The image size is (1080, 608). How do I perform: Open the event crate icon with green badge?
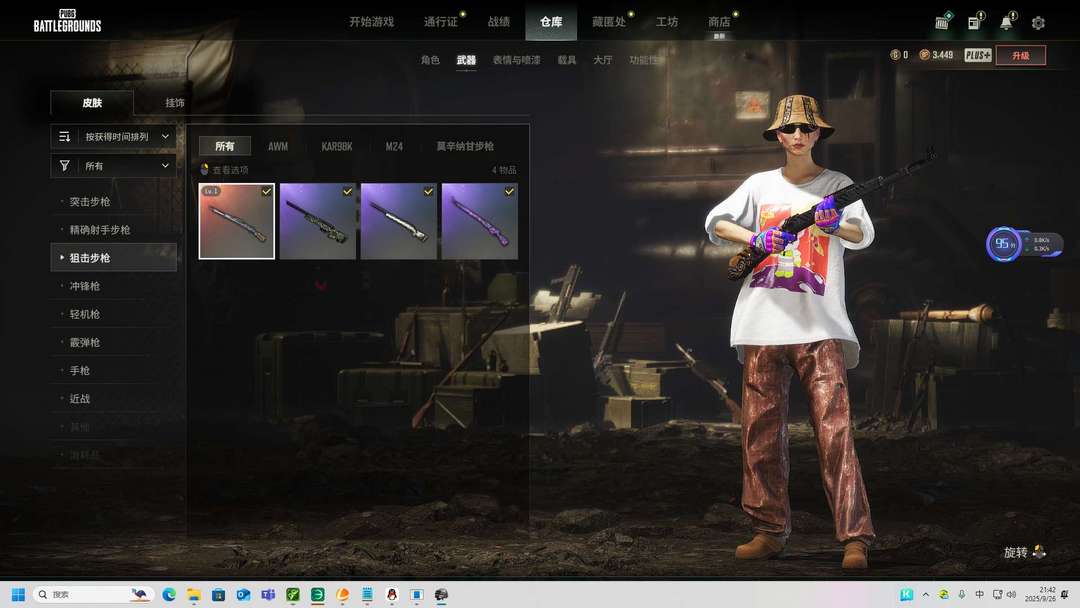tap(943, 21)
